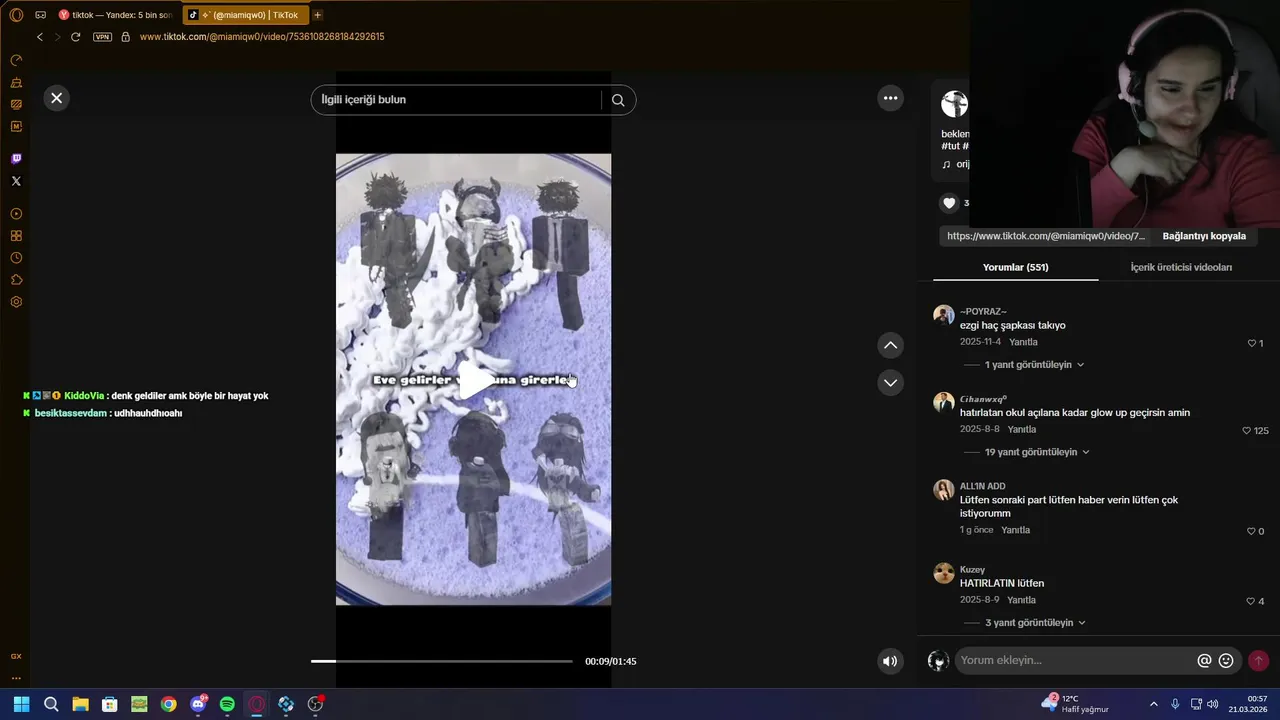The width and height of the screenshot is (1280, 720).
Task: Reload the TikTok page
Action: [75, 37]
